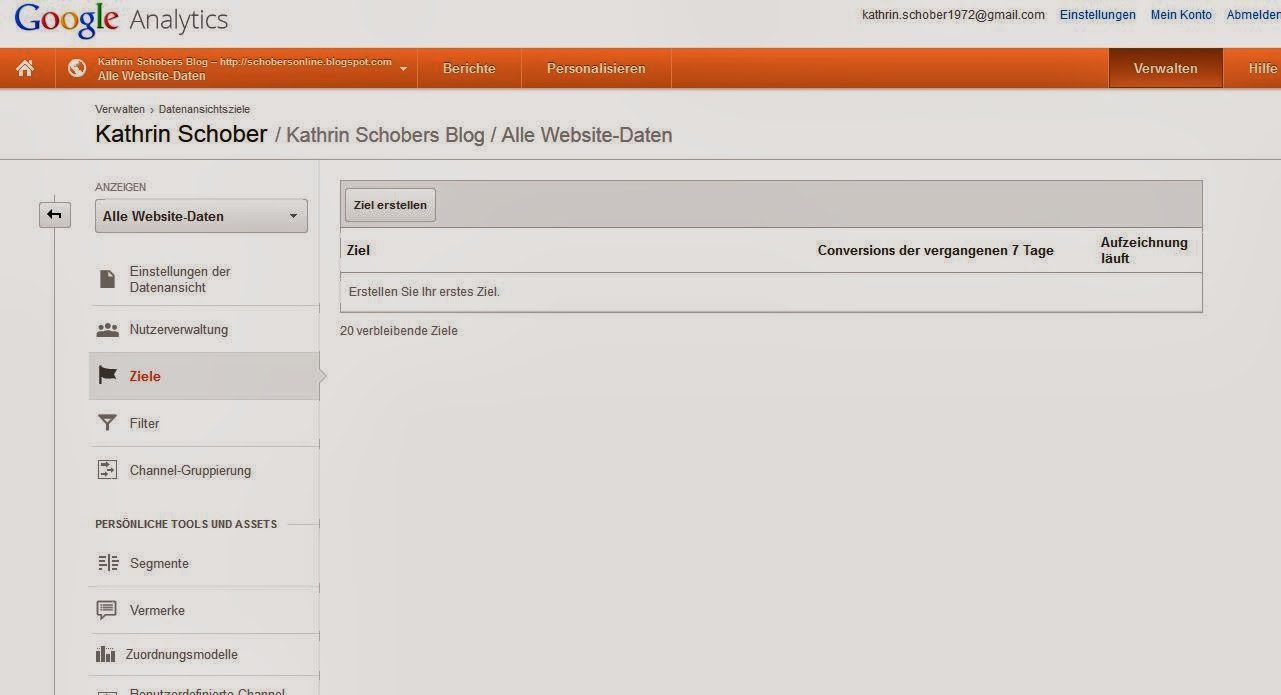
Task: Click the funnel icon for Filter
Action: 107,423
